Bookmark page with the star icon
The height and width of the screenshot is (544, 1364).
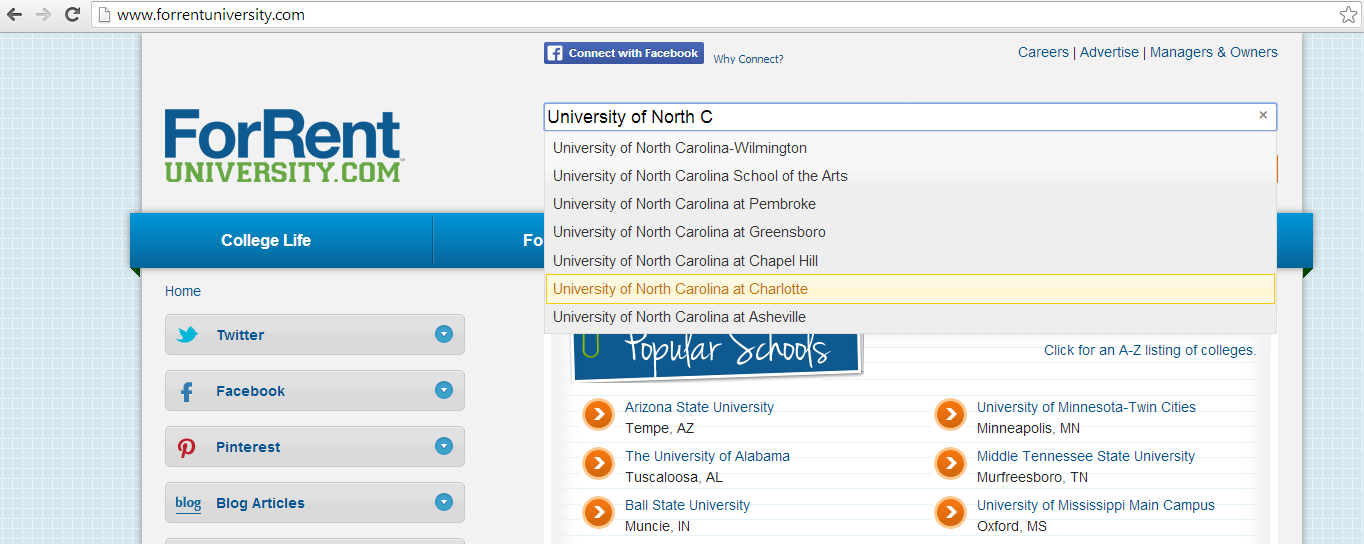1348,15
